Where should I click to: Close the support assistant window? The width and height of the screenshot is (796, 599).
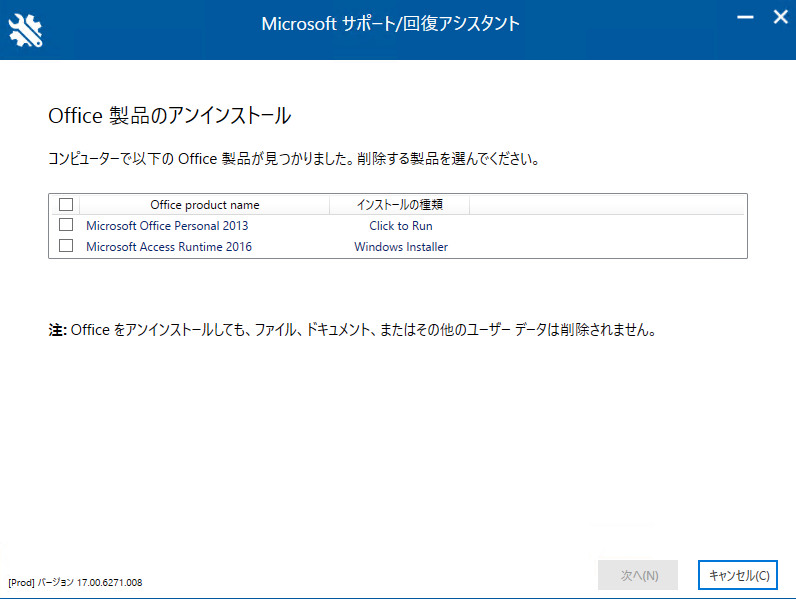click(x=781, y=17)
